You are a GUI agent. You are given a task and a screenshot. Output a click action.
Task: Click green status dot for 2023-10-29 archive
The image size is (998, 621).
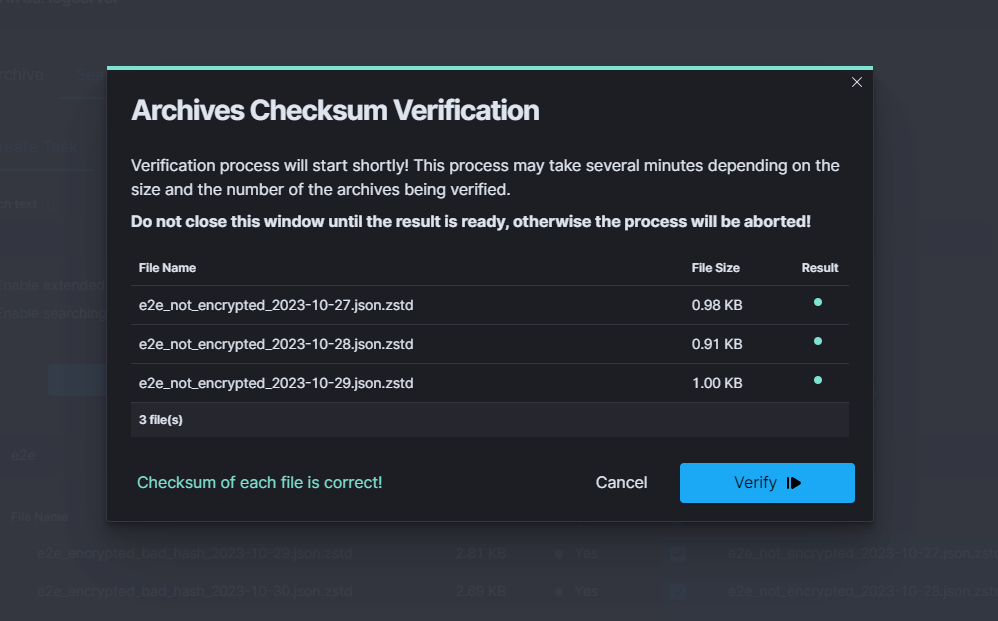click(x=818, y=380)
